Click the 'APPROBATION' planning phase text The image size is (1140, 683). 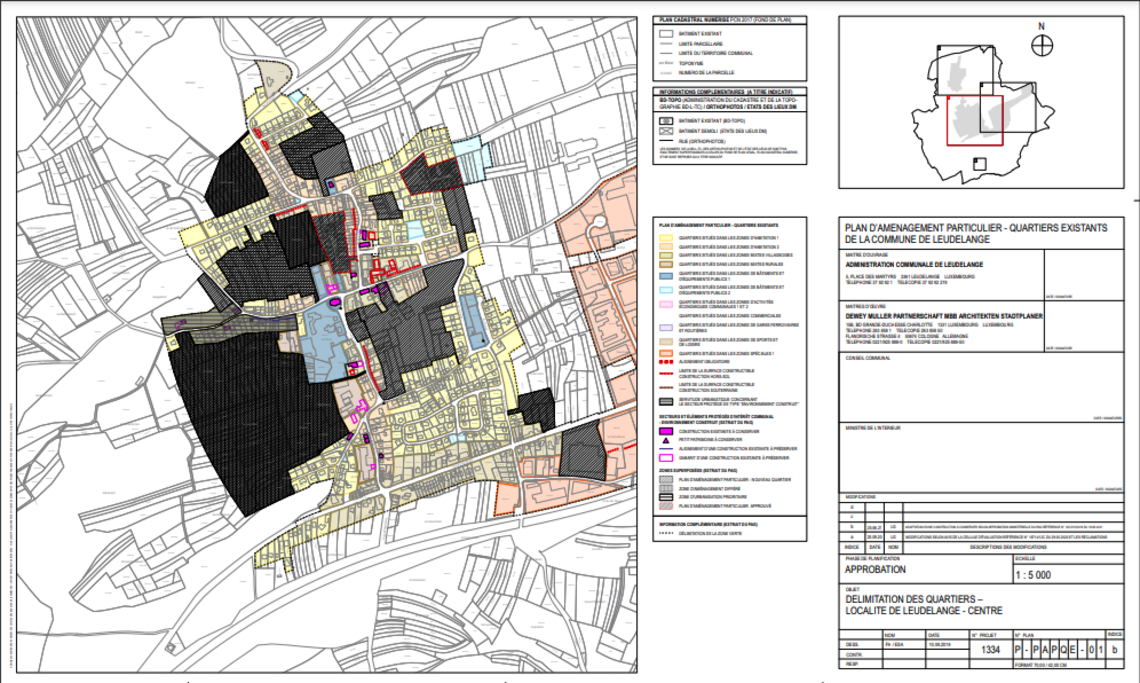point(875,570)
